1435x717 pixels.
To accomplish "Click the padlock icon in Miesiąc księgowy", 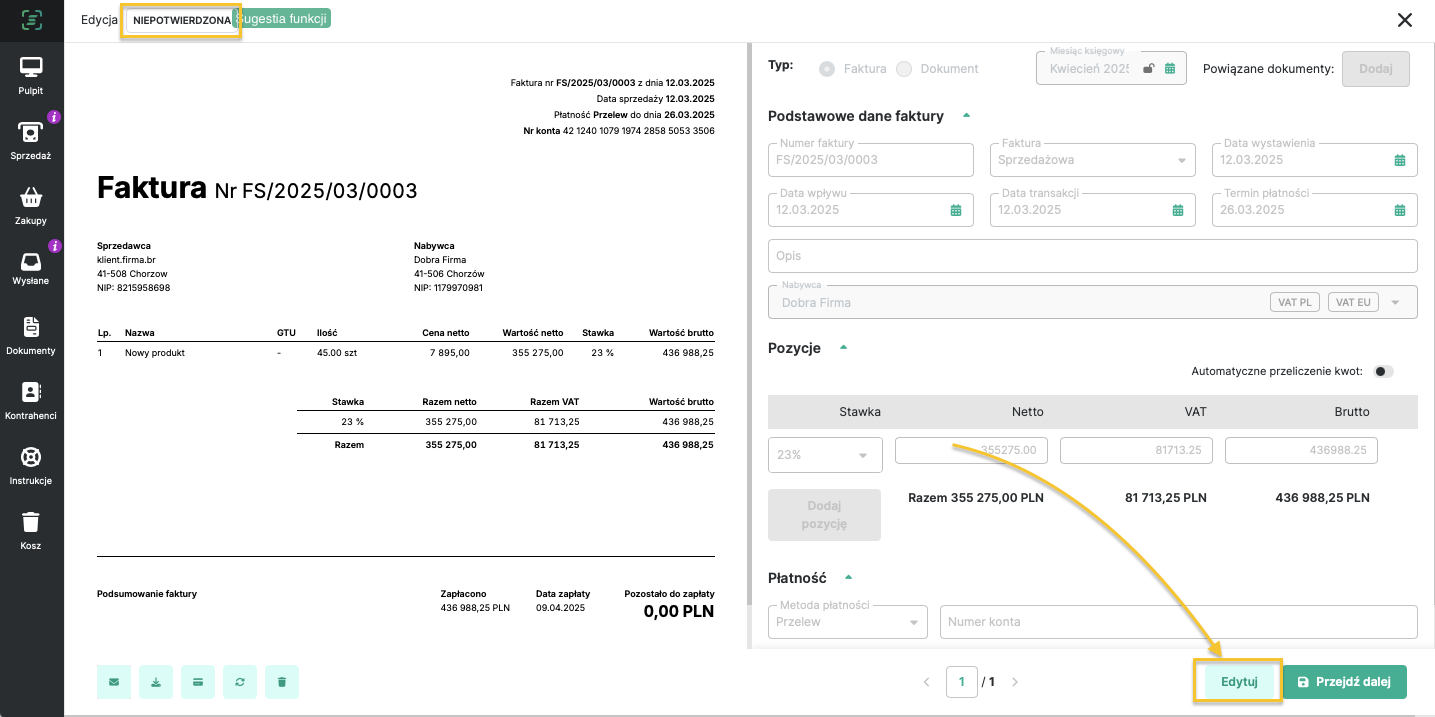I will (1149, 69).
